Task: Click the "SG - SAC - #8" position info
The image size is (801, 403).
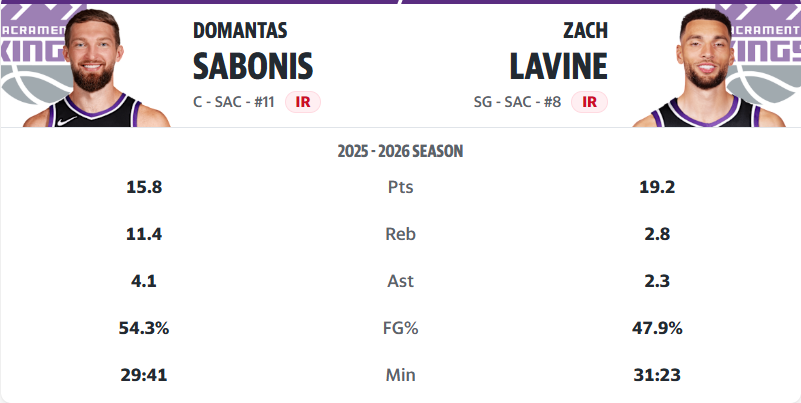Action: click(x=518, y=101)
